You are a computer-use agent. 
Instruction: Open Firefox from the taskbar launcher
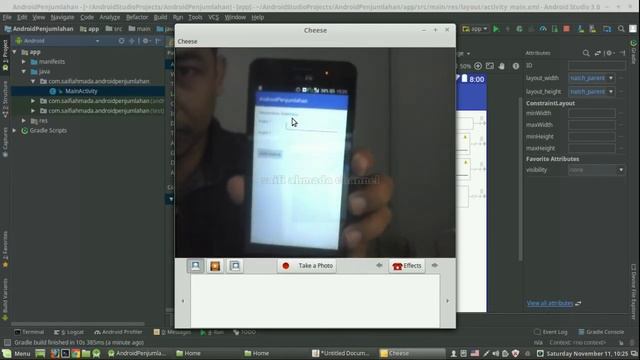tap(55, 353)
